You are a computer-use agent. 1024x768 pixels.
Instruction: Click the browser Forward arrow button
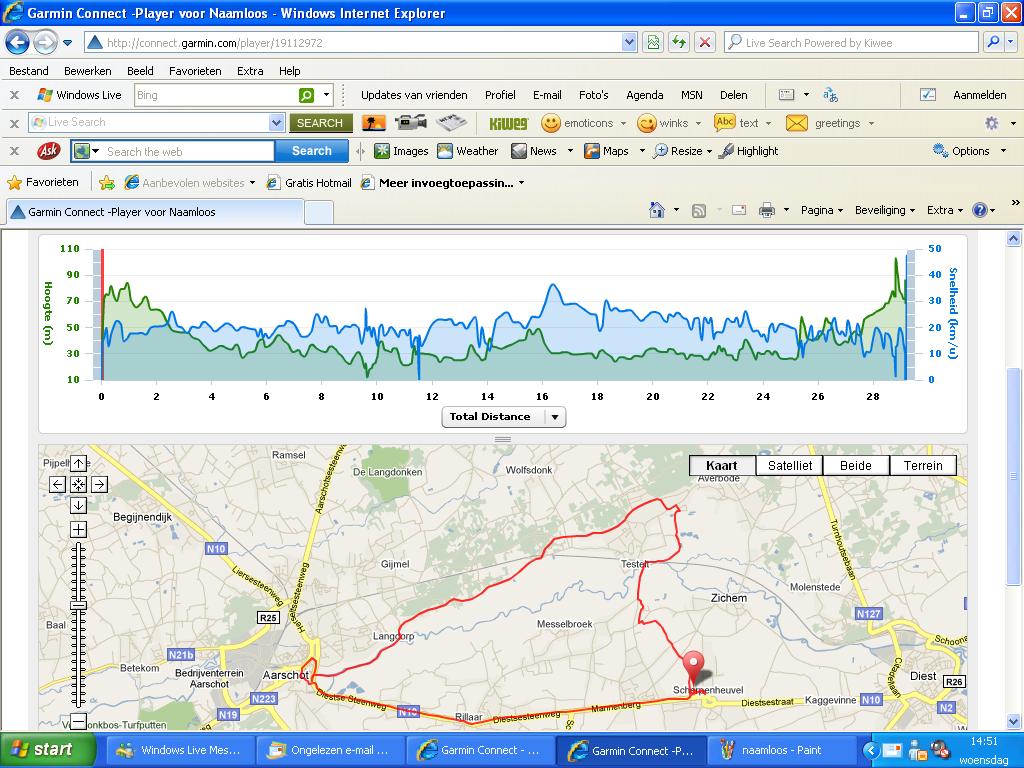pyautogui.click(x=44, y=43)
